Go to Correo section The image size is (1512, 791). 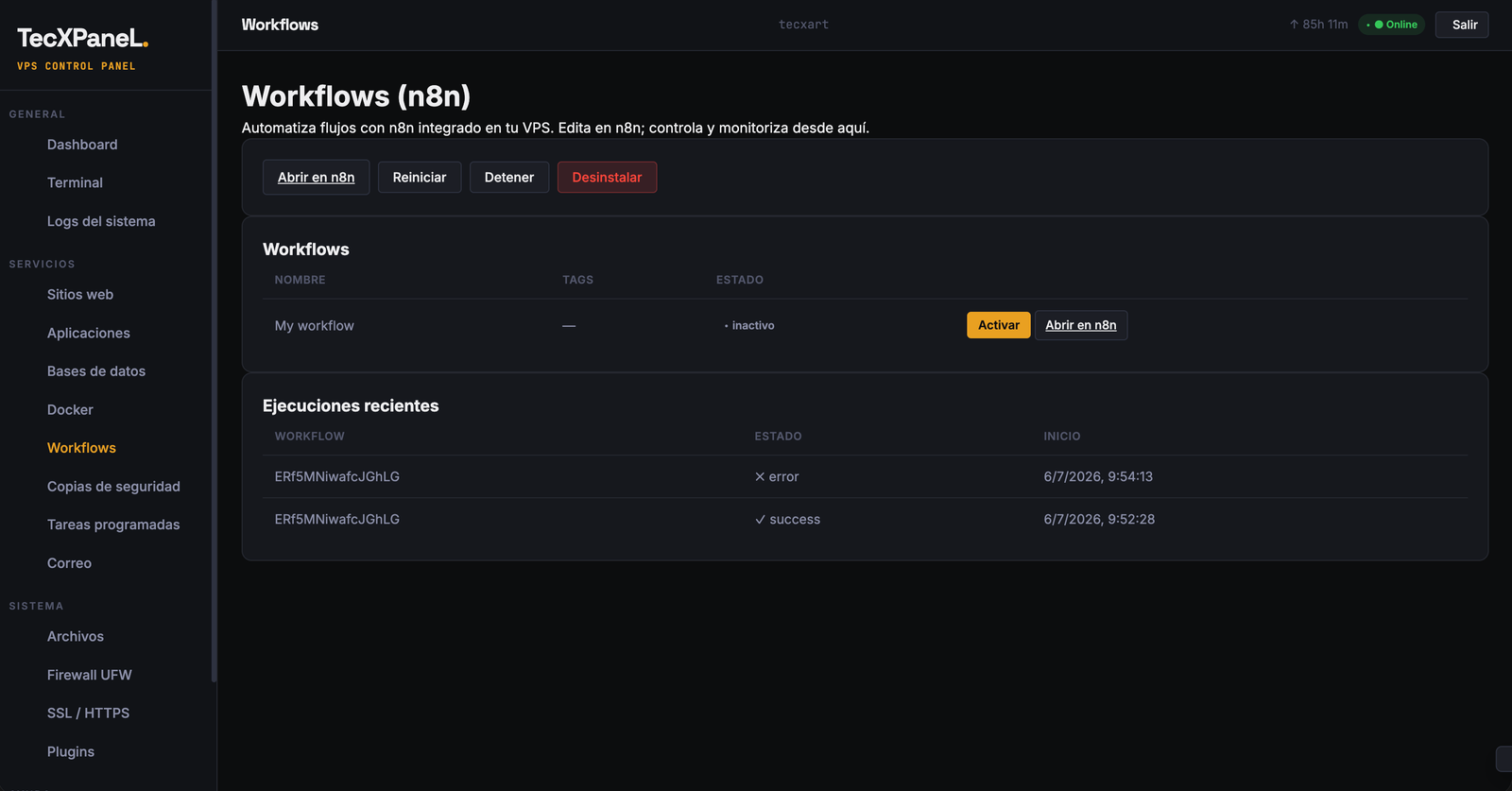[x=69, y=563]
